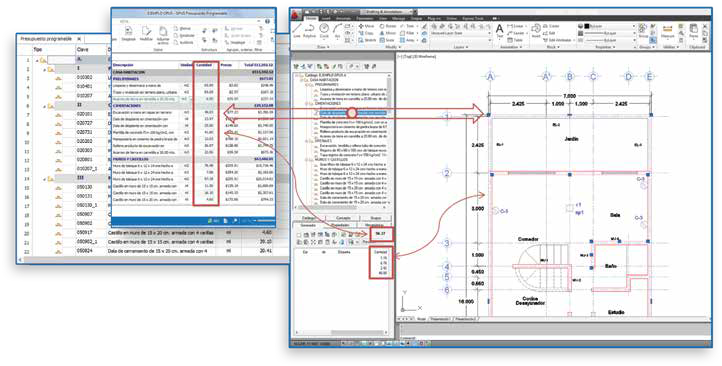Open the Home ribbon tab
722x366 pixels.
click(x=311, y=18)
